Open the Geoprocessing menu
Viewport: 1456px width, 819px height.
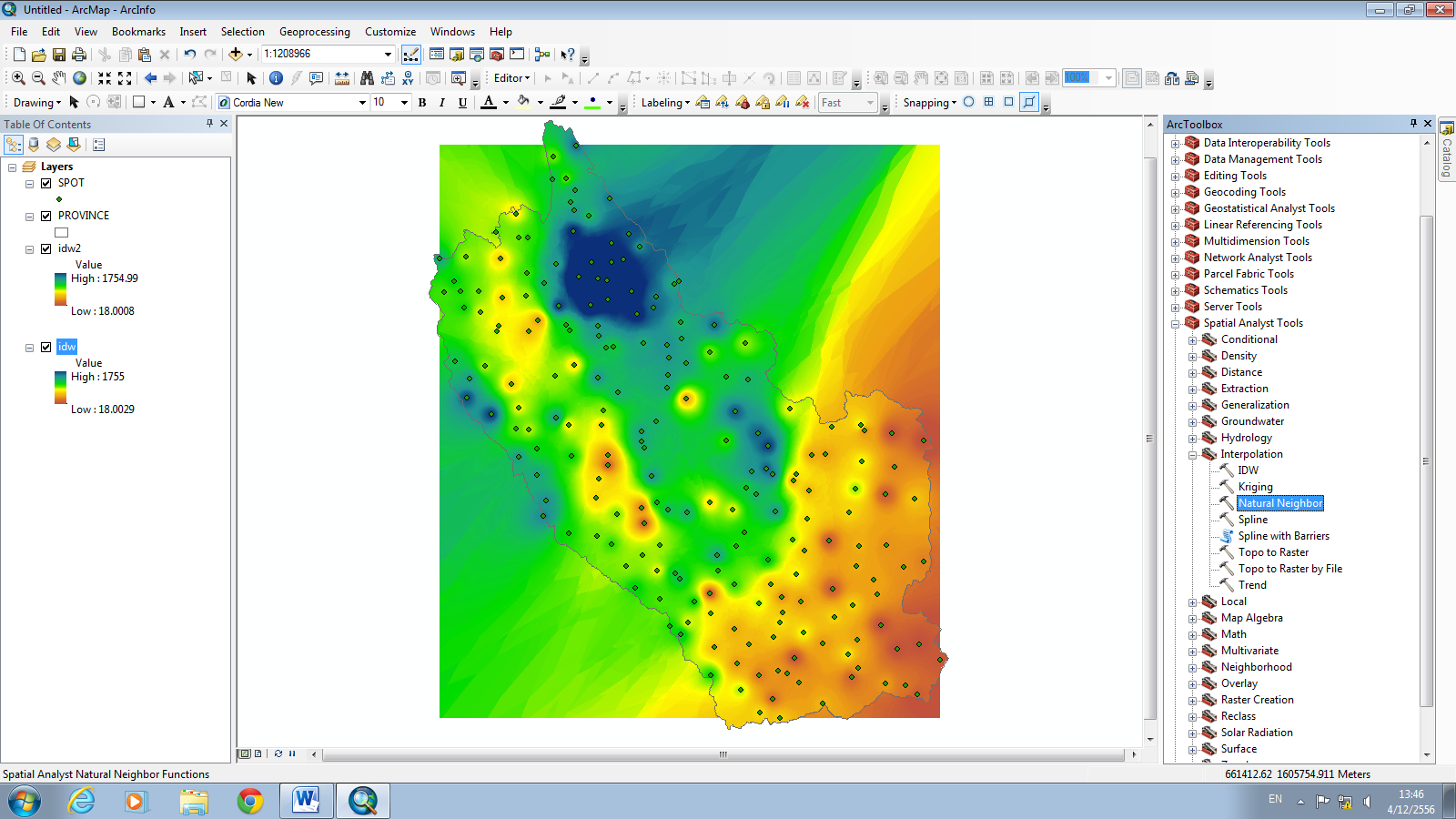314,31
